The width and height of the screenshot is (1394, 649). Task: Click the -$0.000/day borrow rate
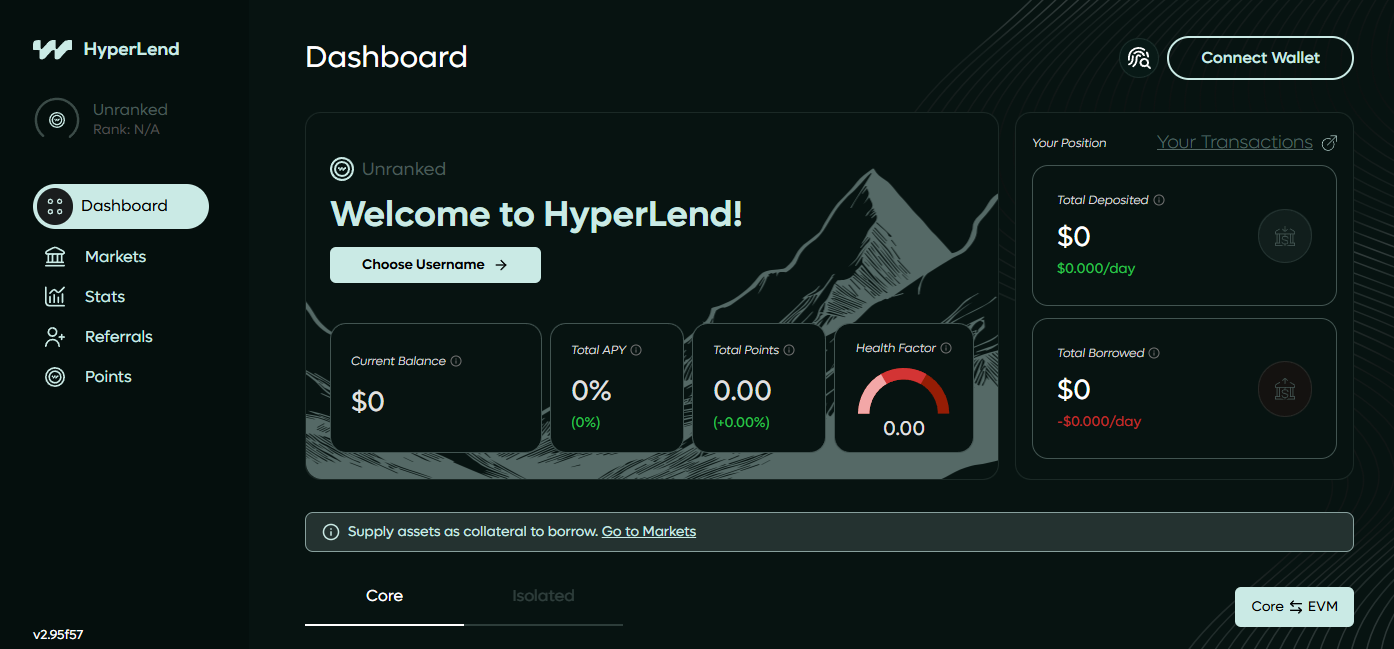(1099, 422)
